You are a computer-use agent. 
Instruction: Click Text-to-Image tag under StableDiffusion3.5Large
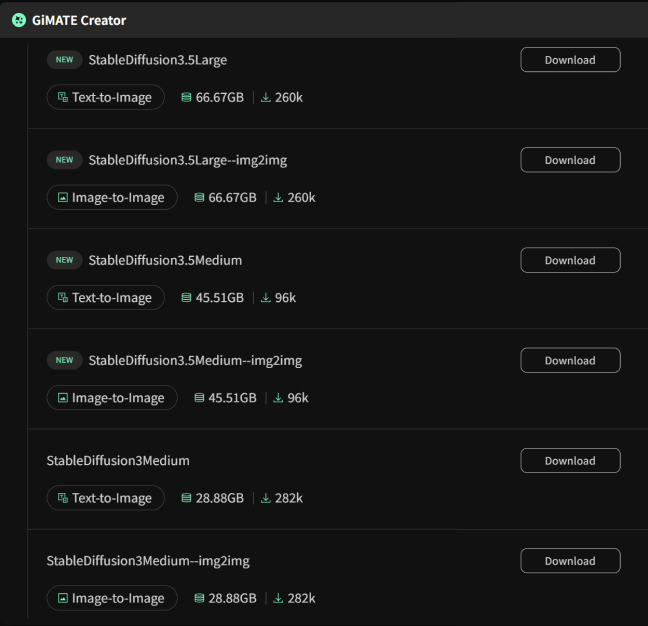coord(105,97)
